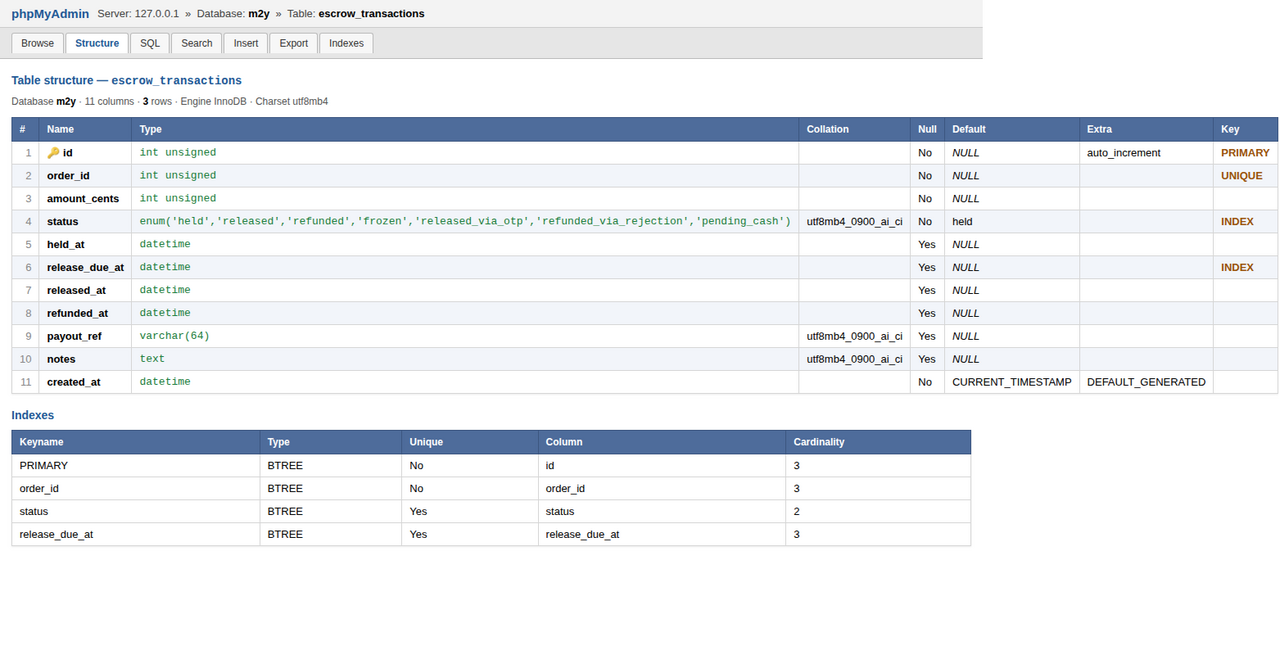1280x655 pixels.
Task: Click the Null column header
Action: (927, 129)
